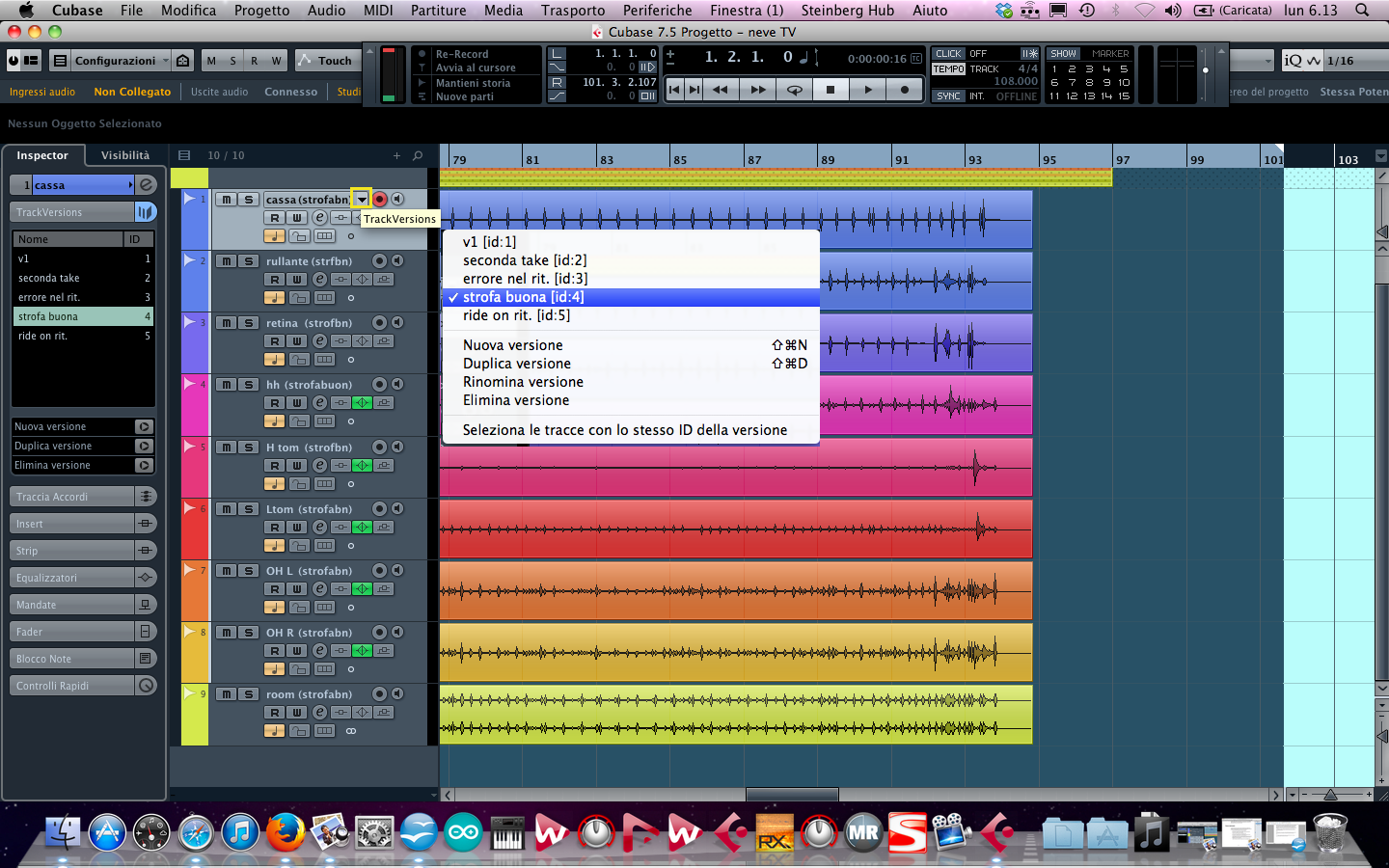
Task: Choose 'ride on rit. [id:5]' version
Action: click(631, 315)
